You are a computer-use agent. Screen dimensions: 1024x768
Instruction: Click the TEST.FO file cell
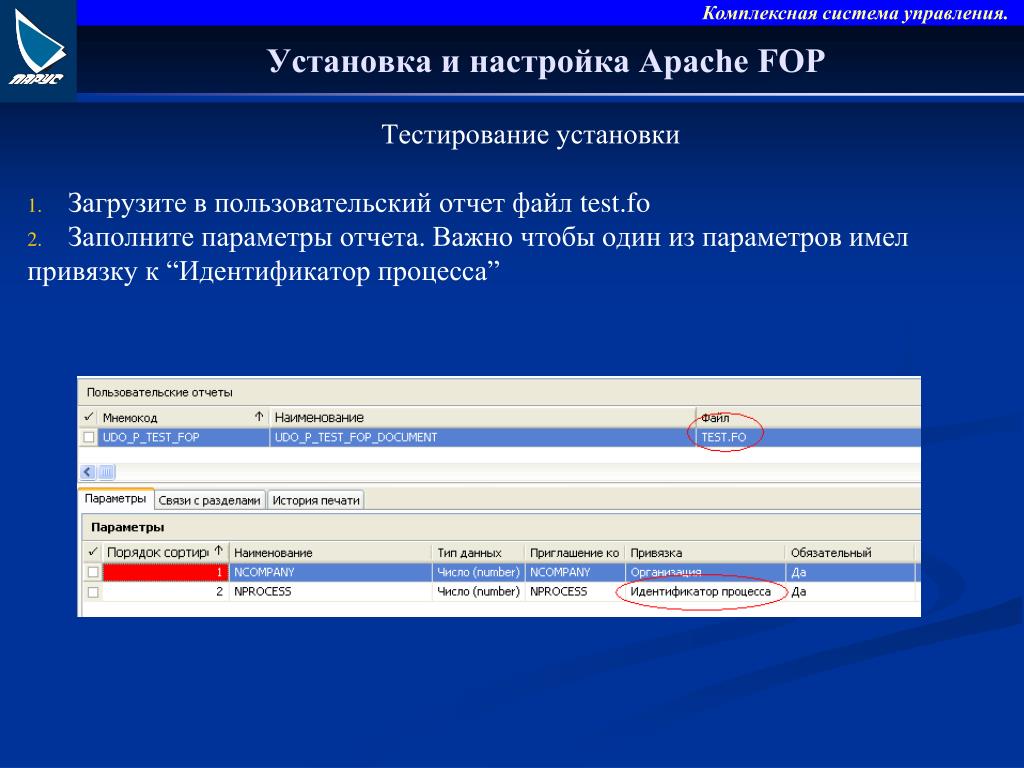pos(808,438)
